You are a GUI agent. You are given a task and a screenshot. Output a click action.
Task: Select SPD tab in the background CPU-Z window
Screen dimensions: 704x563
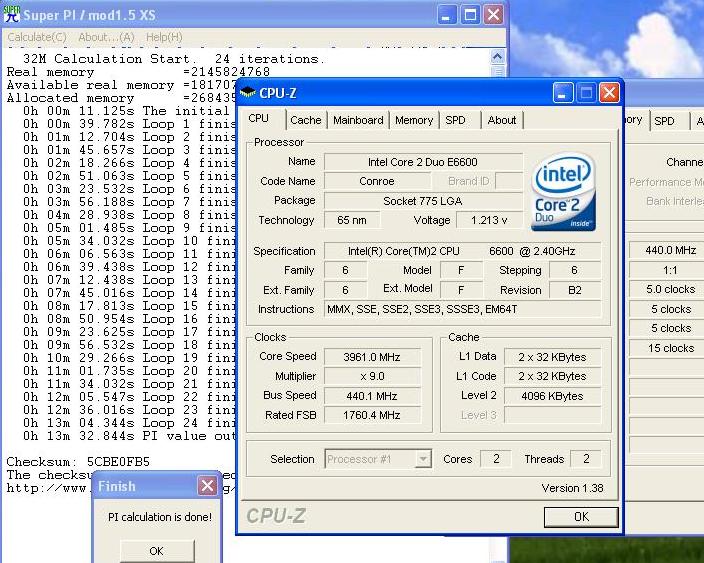click(x=664, y=121)
